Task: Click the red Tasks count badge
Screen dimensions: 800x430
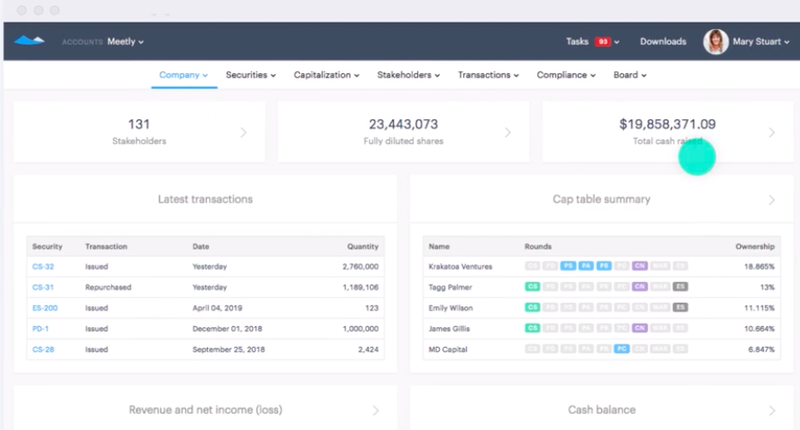Action: click(x=603, y=42)
